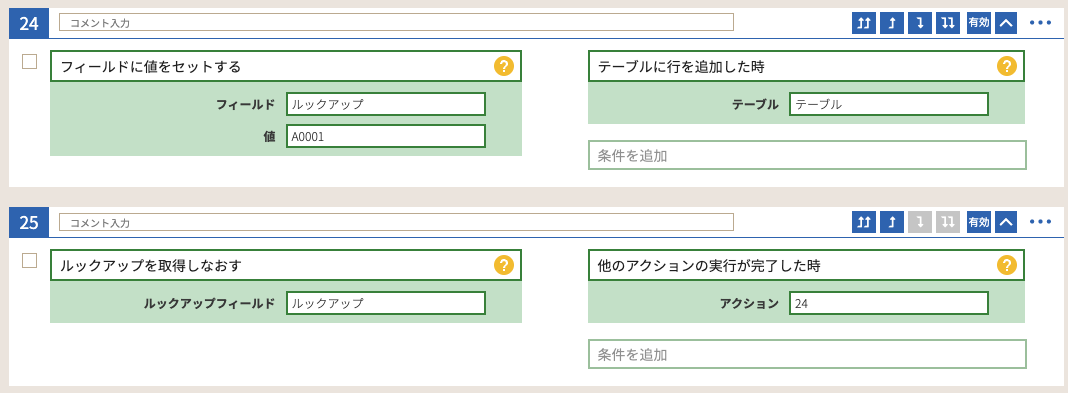The width and height of the screenshot is (1068, 393).
Task: Tick the checkbox for action 25
Action: (29, 261)
